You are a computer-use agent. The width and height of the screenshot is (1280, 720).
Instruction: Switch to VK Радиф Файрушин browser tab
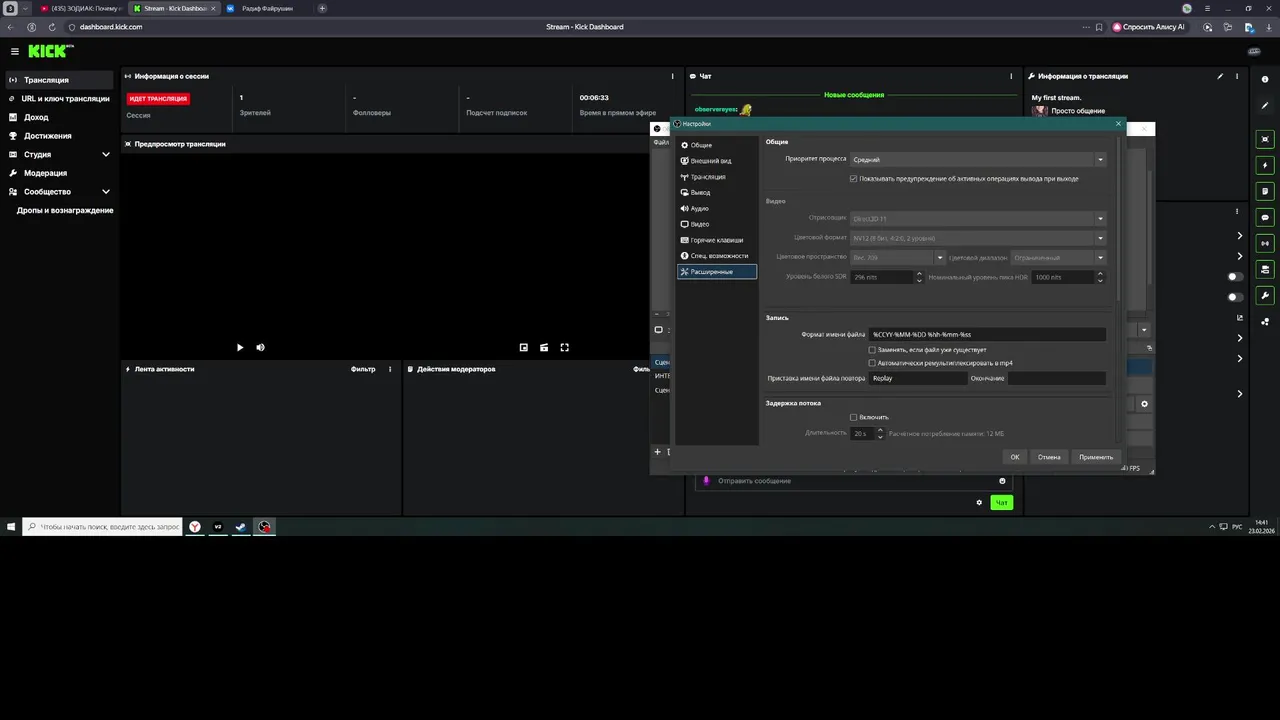(x=266, y=8)
